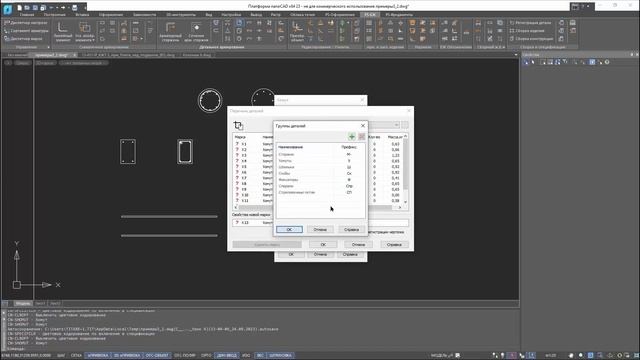The width and height of the screenshot is (640, 360).
Task: Undo the last action
Action: (x=51, y=7)
